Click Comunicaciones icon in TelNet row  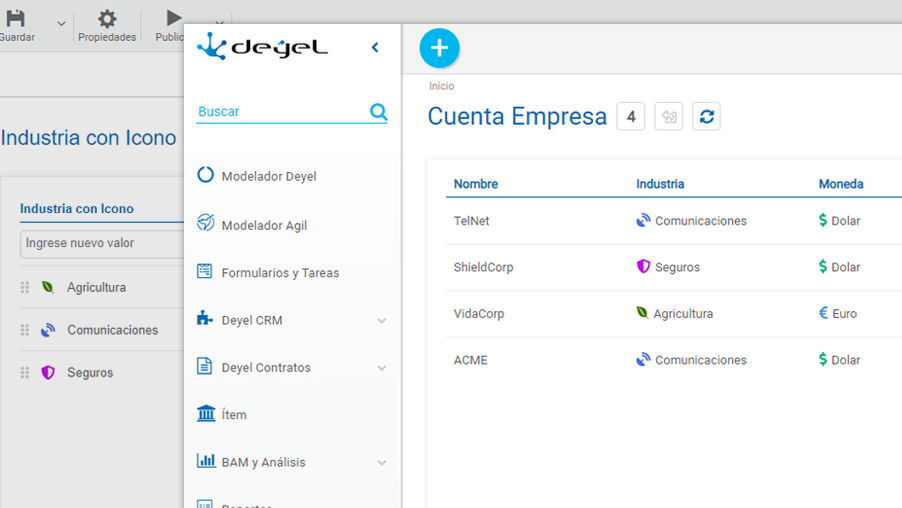pyautogui.click(x=643, y=220)
